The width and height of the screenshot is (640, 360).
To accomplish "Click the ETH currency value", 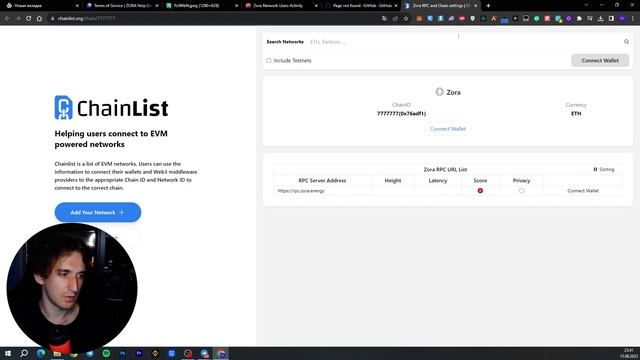I will tap(576, 113).
